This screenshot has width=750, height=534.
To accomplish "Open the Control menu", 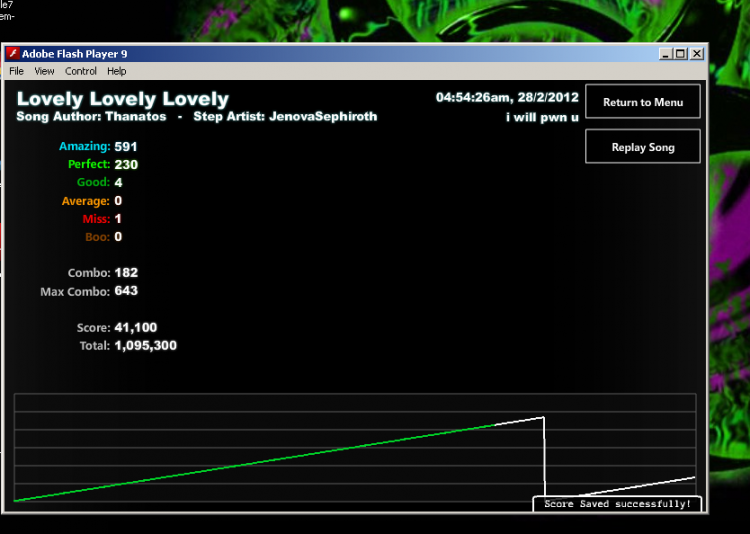I will [x=81, y=71].
